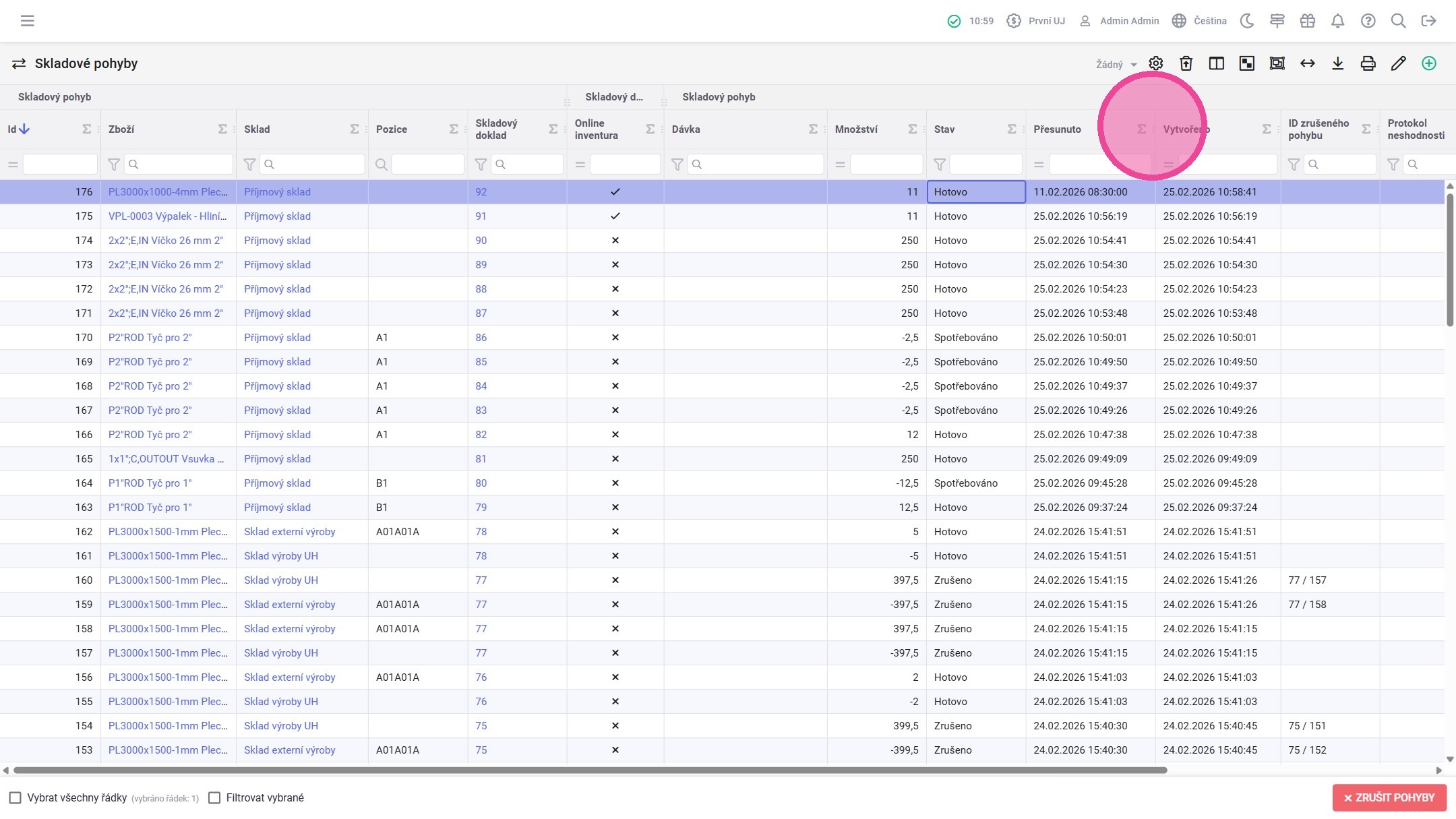Click the 'Zrušit pohyby' button
The image size is (1456, 819).
point(1389,798)
